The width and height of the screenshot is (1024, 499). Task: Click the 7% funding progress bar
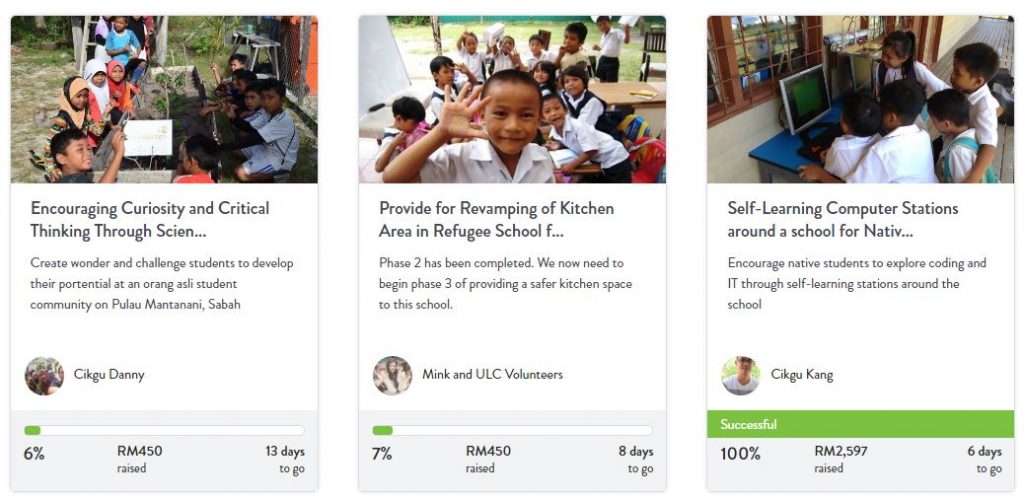pyautogui.click(x=512, y=431)
